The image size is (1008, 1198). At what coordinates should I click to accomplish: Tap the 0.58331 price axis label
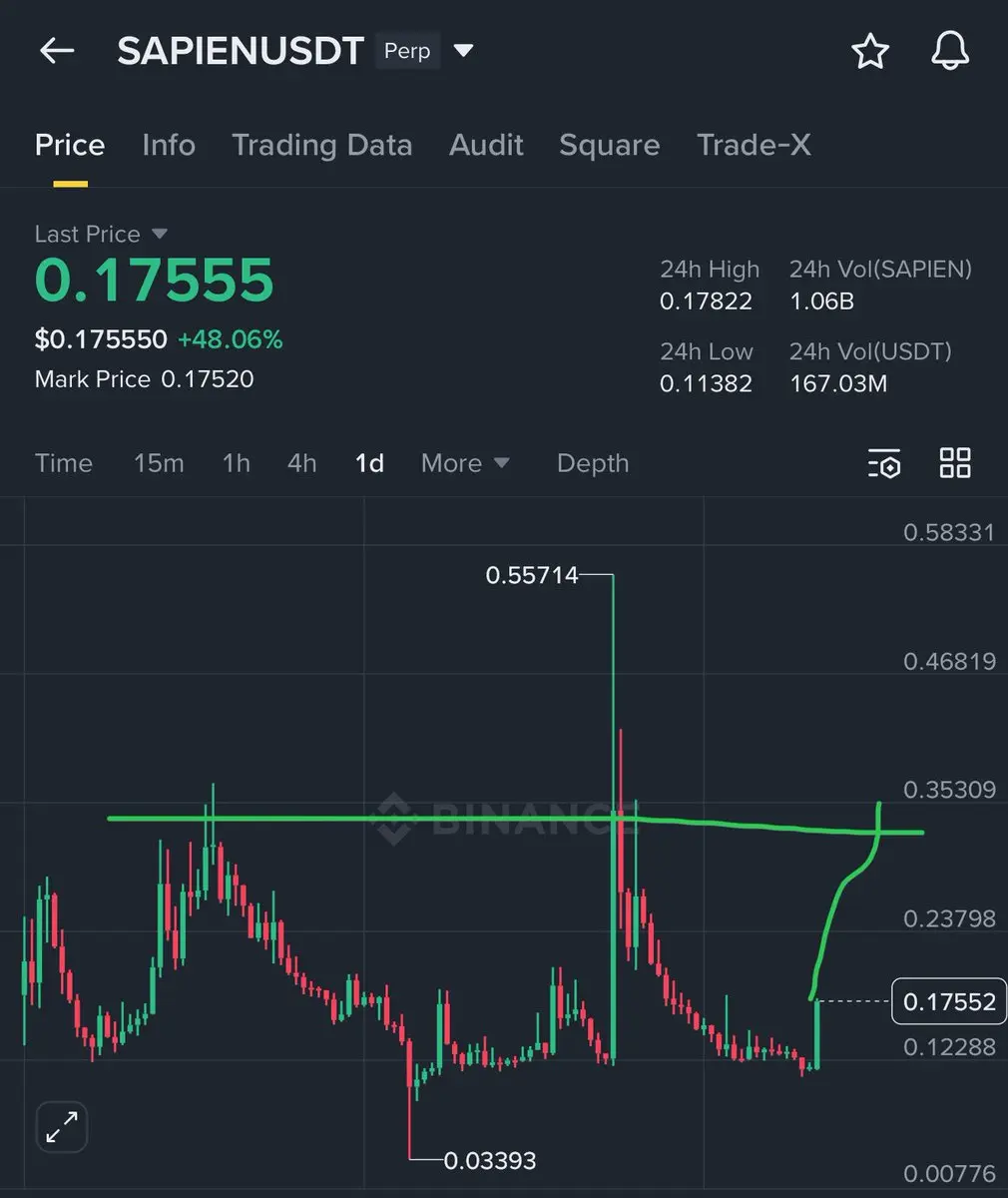tap(950, 532)
